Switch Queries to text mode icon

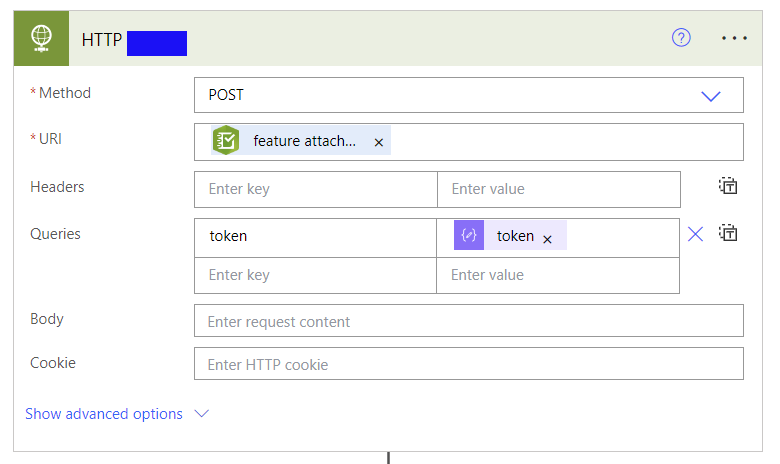point(729,233)
